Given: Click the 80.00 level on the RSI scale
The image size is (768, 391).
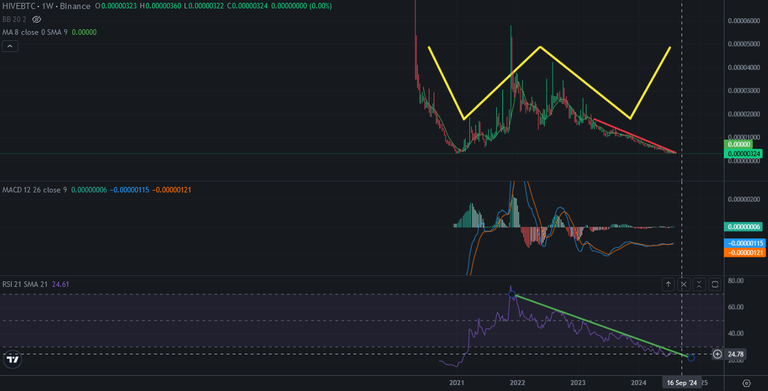Looking at the screenshot, I should (736, 281).
